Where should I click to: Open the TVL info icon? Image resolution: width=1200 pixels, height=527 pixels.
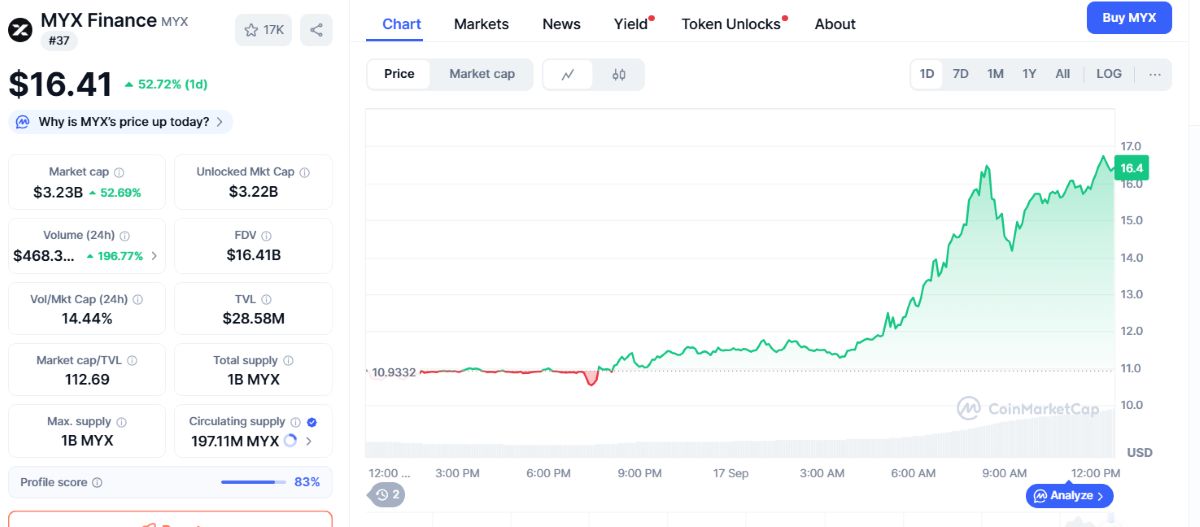[266, 299]
